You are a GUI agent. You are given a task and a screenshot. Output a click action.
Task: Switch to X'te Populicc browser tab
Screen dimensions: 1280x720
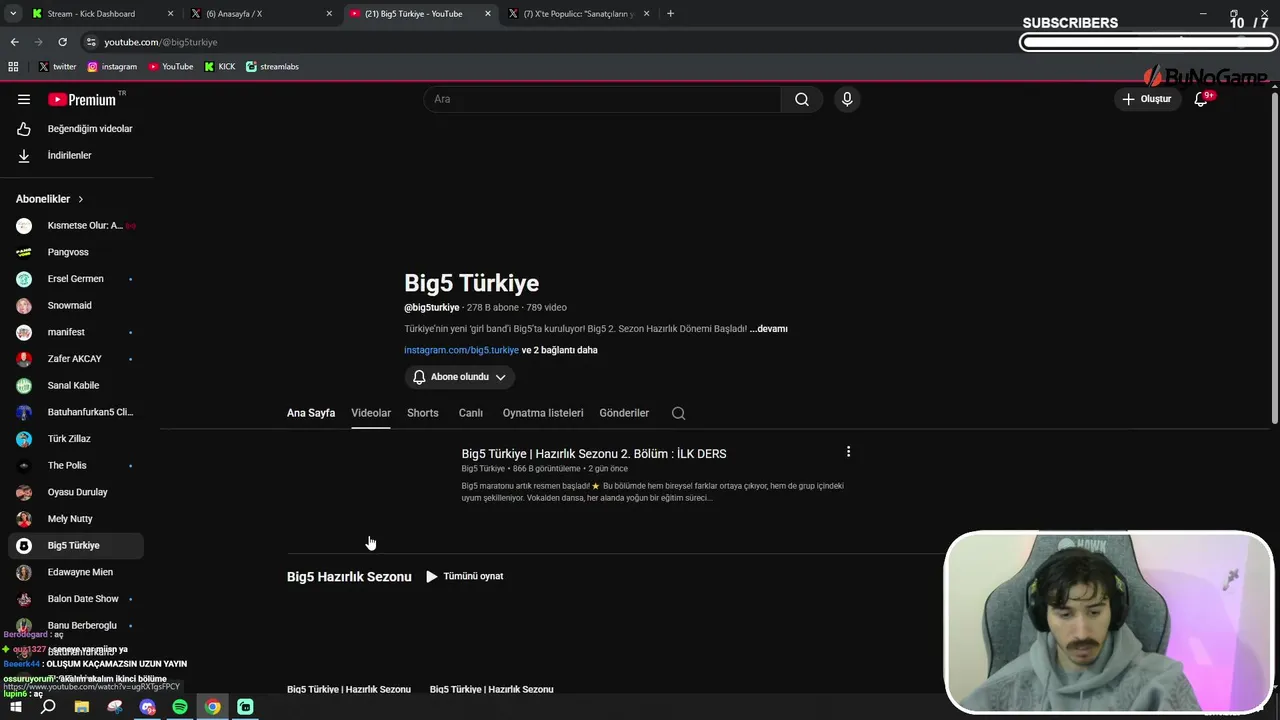(578, 14)
